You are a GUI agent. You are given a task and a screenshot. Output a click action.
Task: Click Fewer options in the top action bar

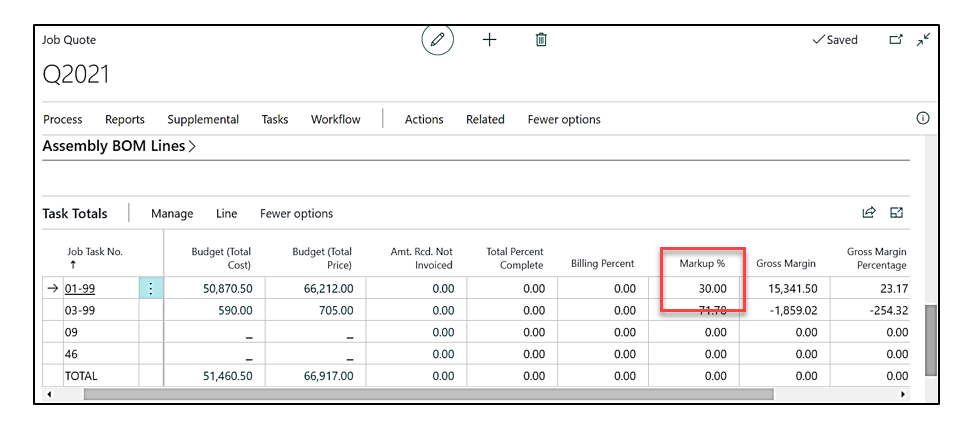564,119
